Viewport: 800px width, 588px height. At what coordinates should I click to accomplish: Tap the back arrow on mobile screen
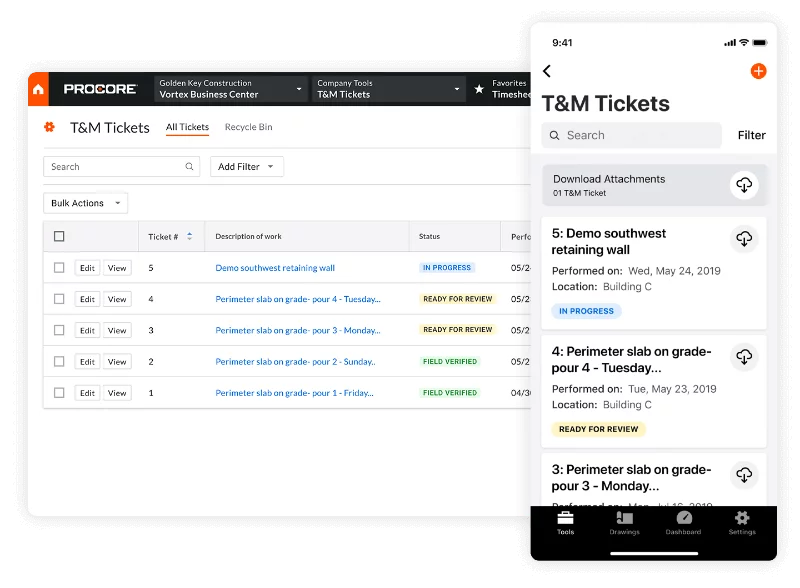547,71
